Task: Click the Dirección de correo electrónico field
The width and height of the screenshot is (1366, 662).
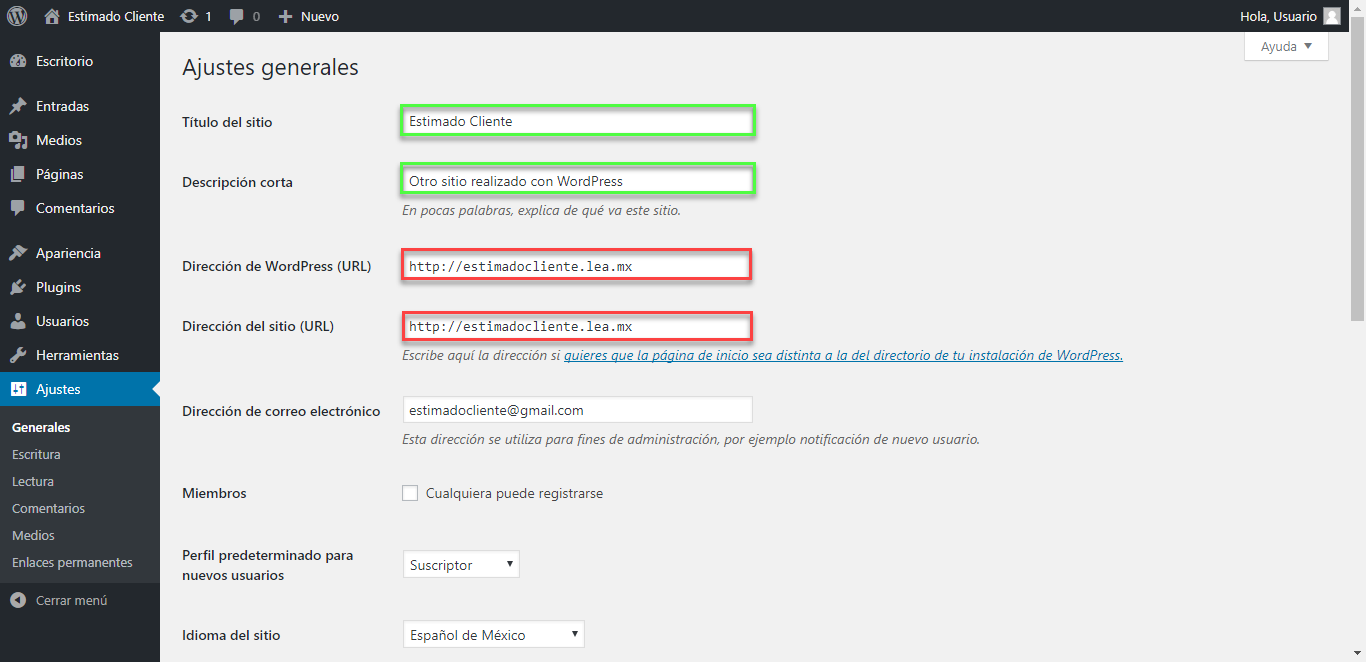Action: [577, 410]
